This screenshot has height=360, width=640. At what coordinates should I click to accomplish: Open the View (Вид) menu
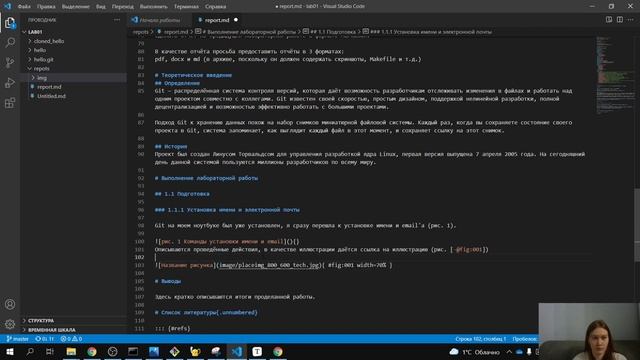pyautogui.click(x=100, y=7)
